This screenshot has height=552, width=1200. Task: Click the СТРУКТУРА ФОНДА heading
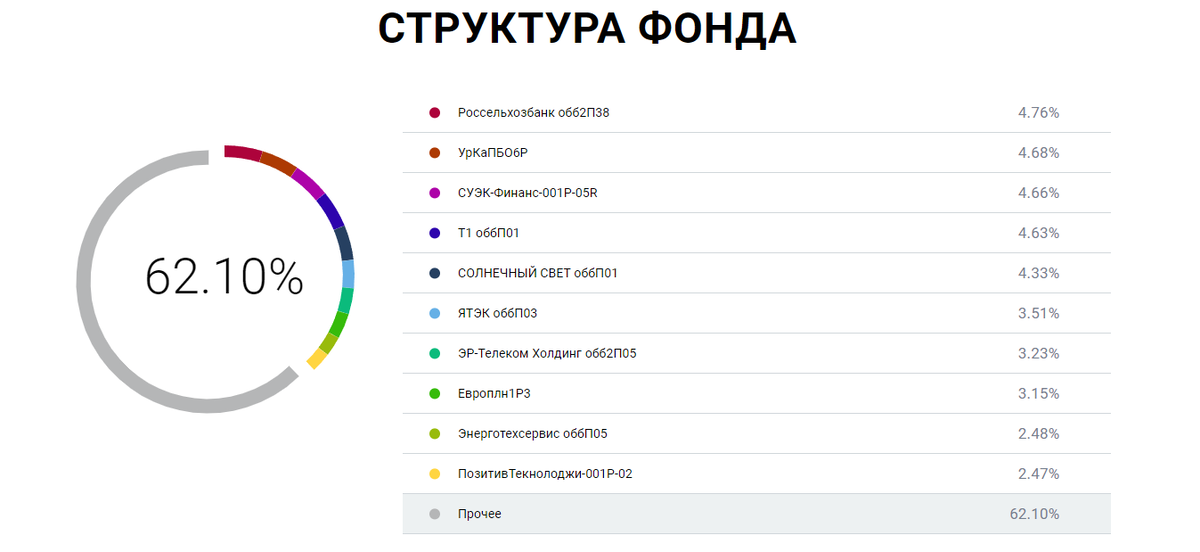click(x=588, y=29)
